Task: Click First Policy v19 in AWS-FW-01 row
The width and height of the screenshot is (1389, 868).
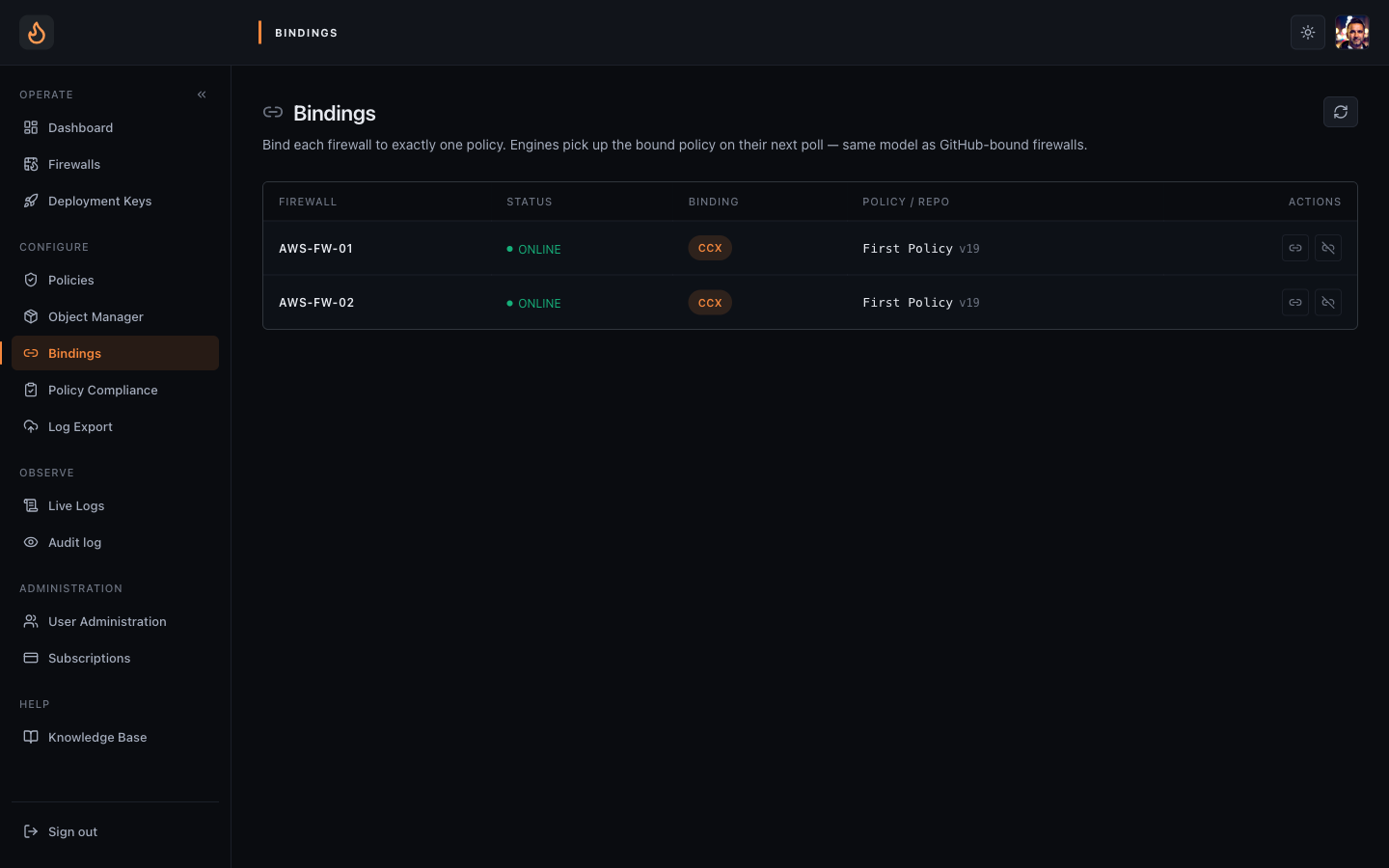Action: pos(920,248)
